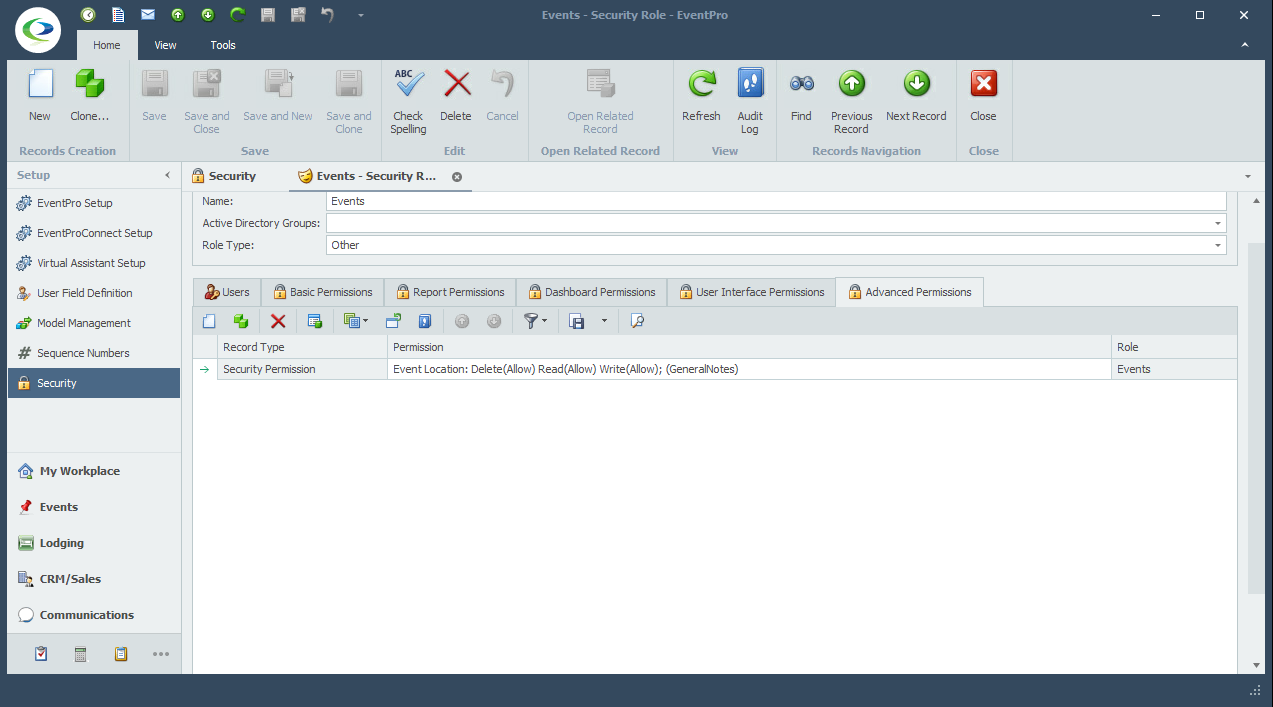Click into the Name field containing Events

776,201
